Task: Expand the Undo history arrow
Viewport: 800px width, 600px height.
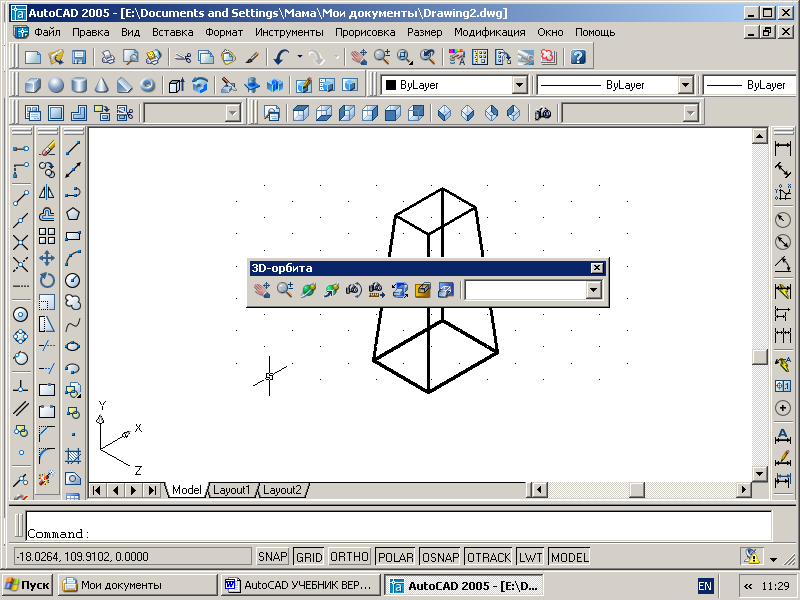Action: coord(300,57)
